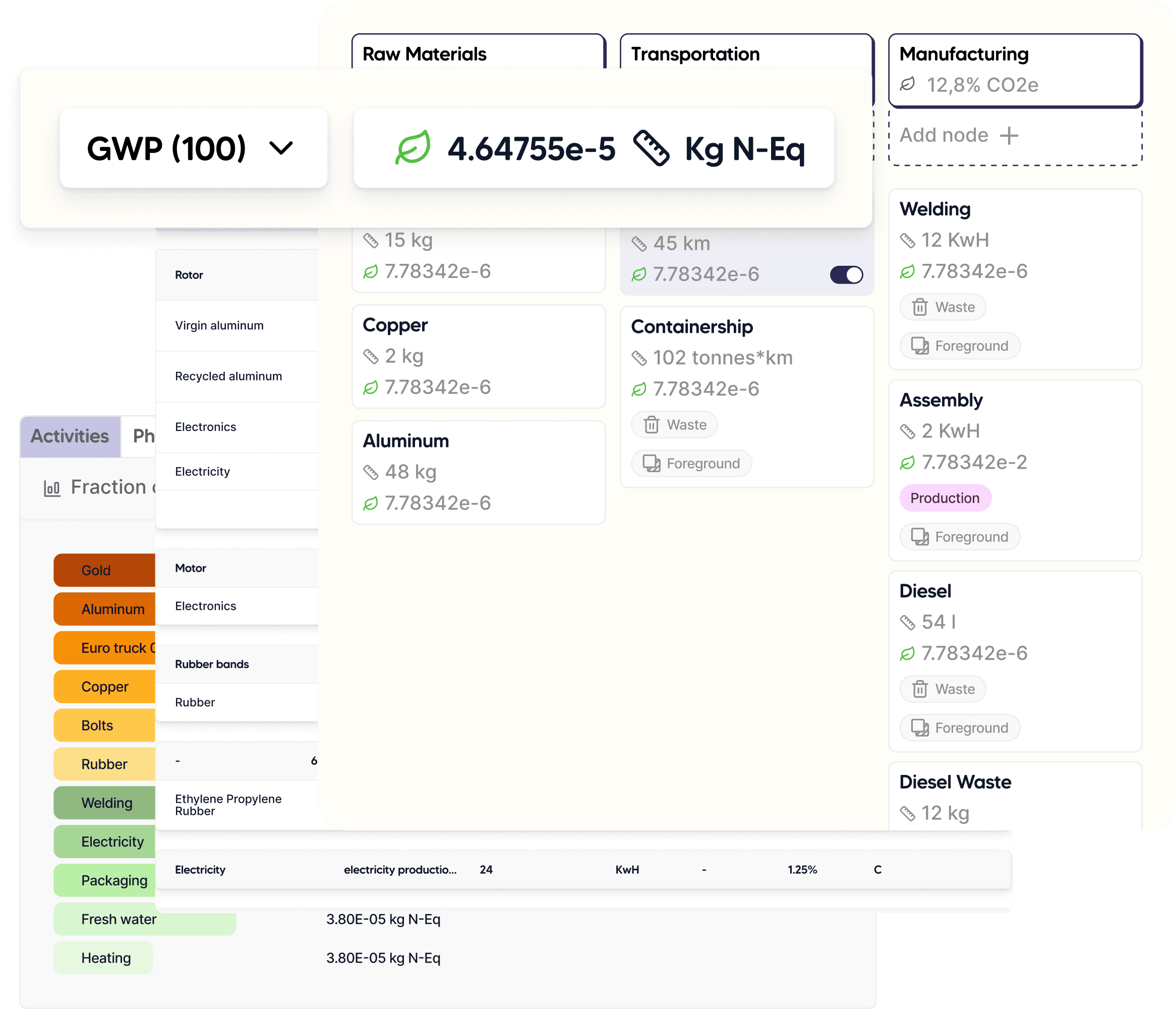Click the layers icon in Welding Foreground tag
The width and height of the screenshot is (1176, 1009).
[x=919, y=346]
